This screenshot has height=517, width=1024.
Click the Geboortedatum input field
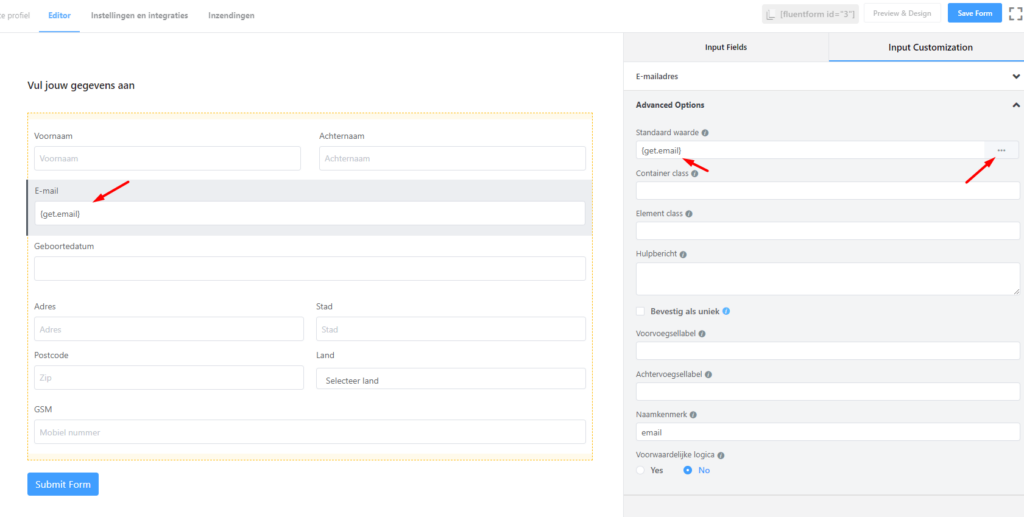click(x=310, y=268)
